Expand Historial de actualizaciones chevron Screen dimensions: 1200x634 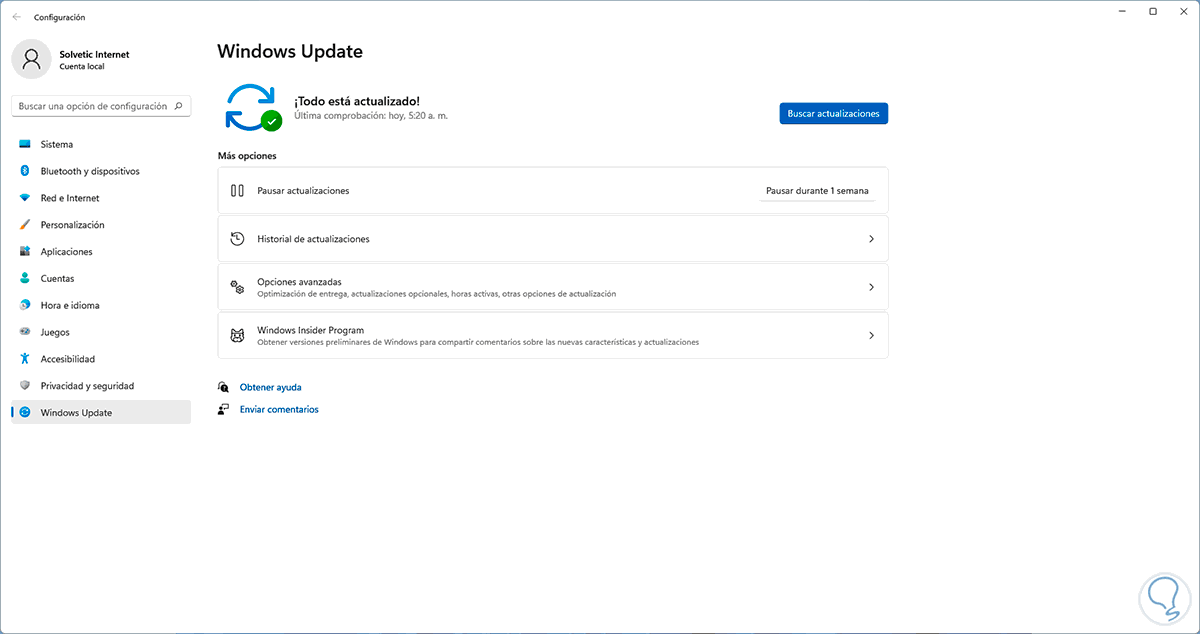tap(871, 239)
